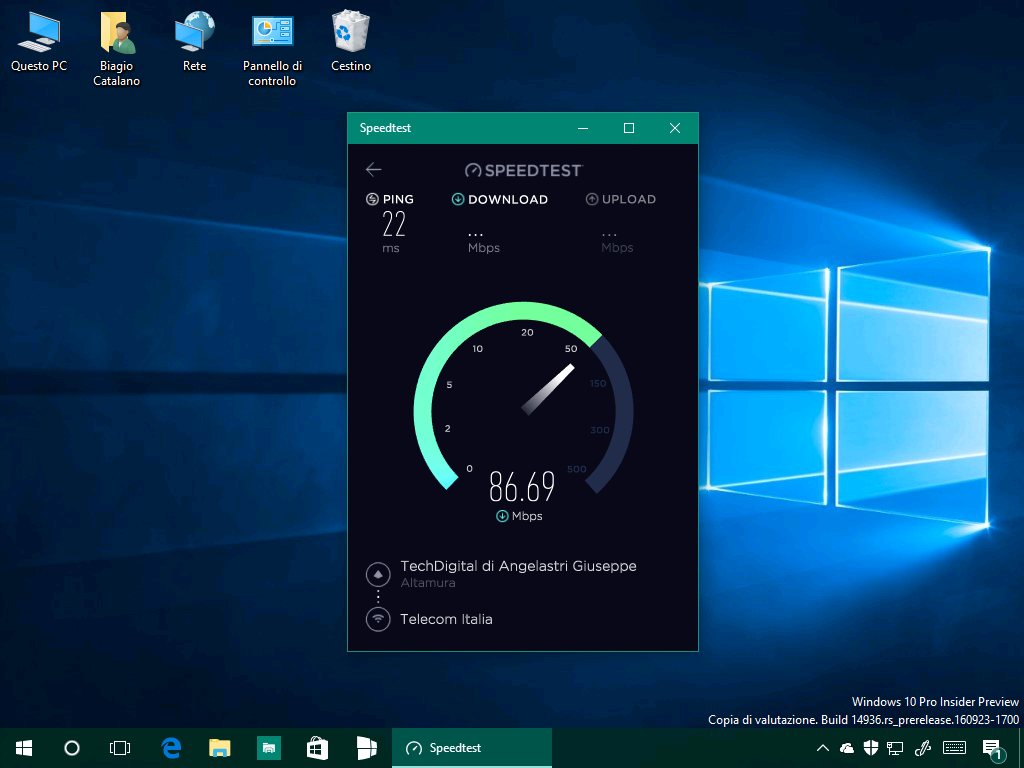Open the Cestino recycle bin

tap(351, 42)
